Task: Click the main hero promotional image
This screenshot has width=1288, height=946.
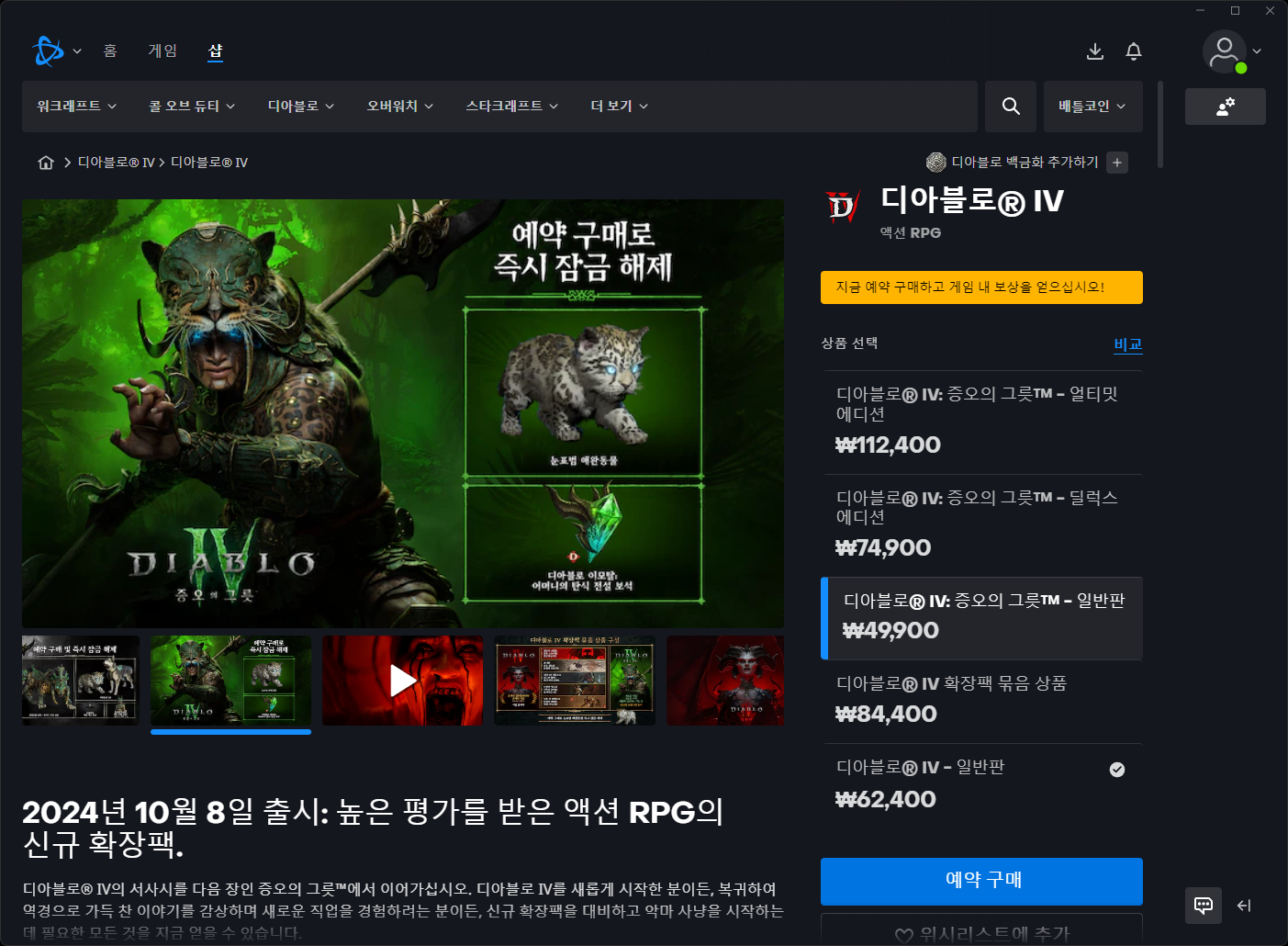Action: [403, 413]
